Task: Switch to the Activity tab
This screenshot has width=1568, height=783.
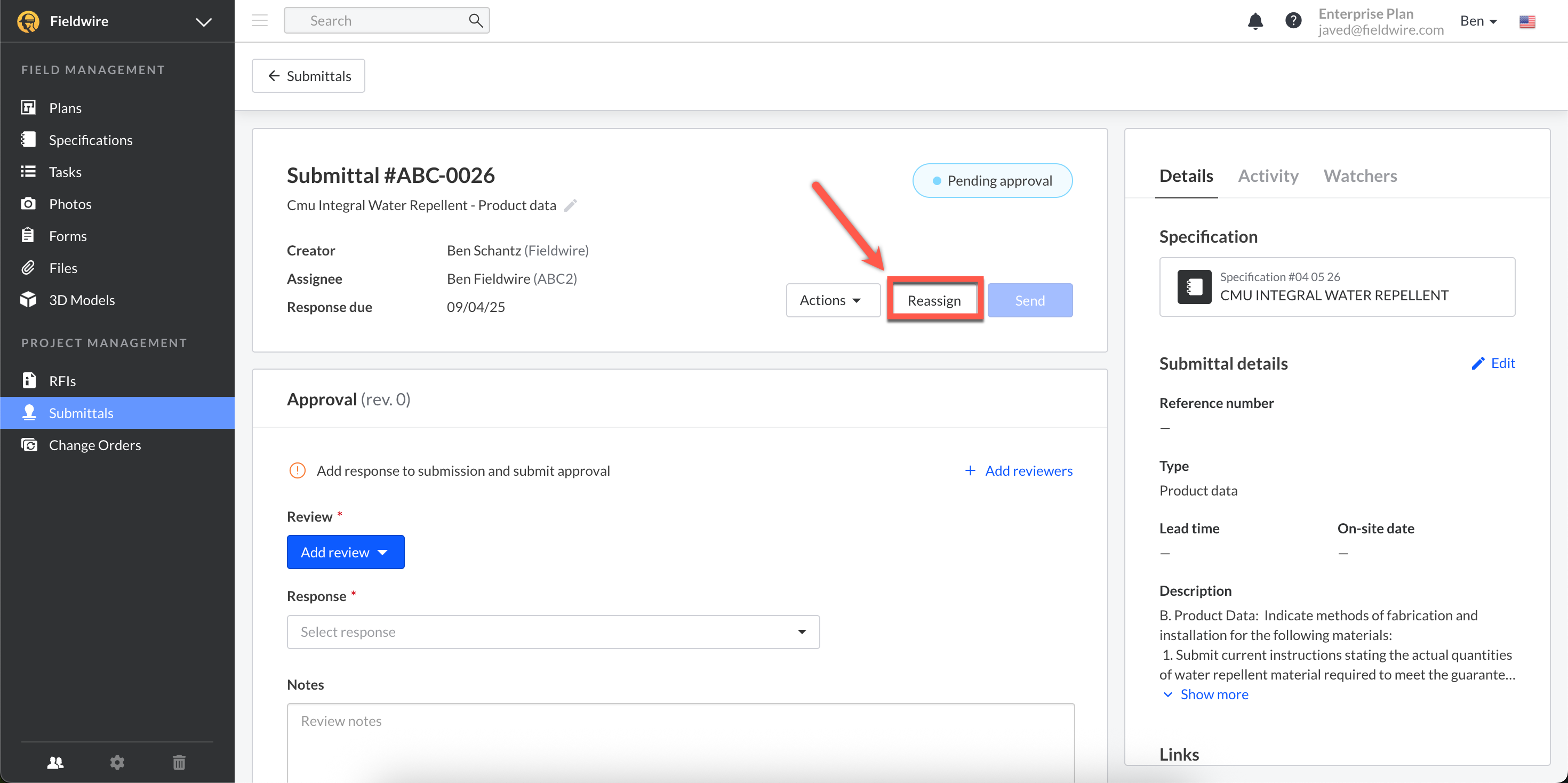Action: pyautogui.click(x=1268, y=176)
